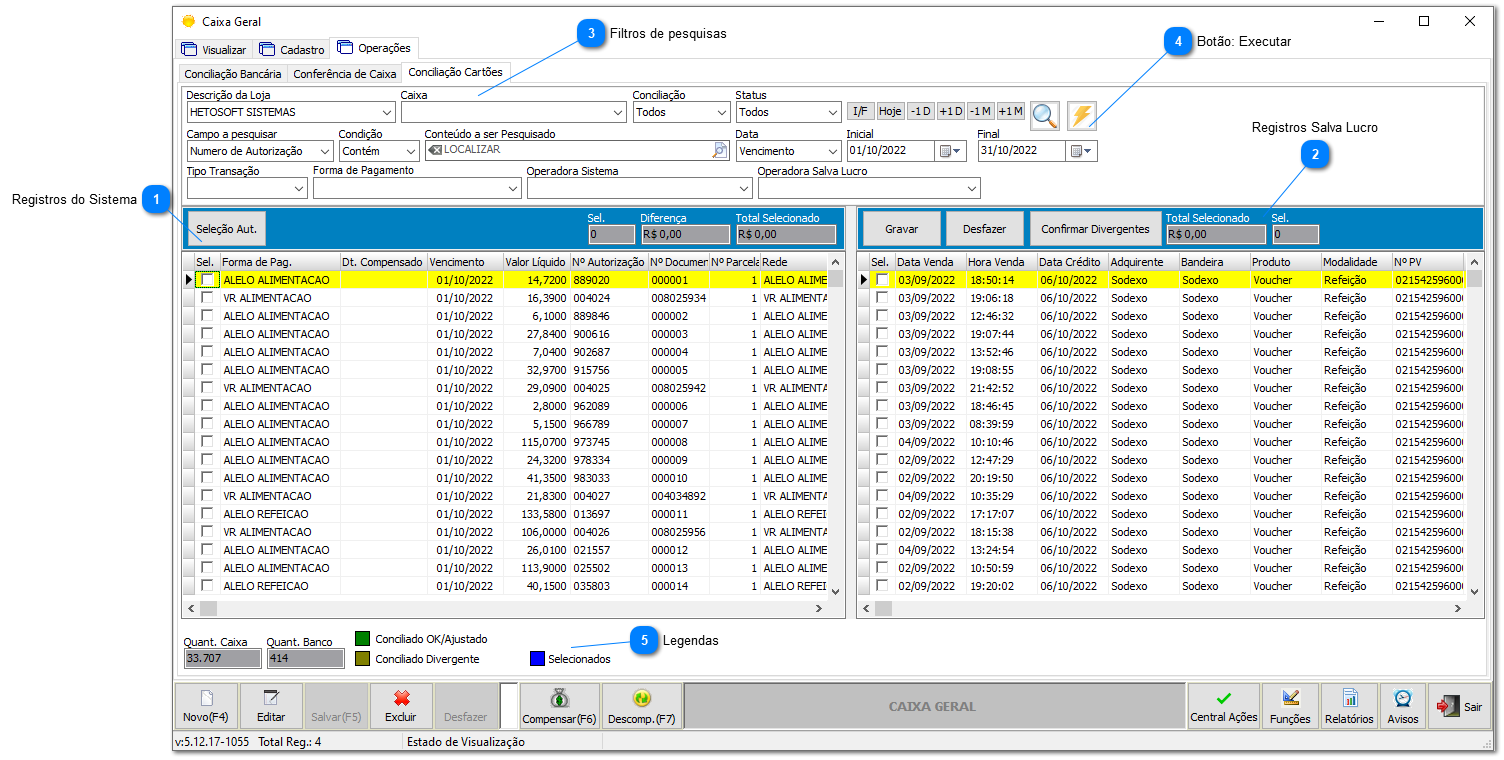Click the Gravar button
The image size is (1504, 760).
point(901,229)
